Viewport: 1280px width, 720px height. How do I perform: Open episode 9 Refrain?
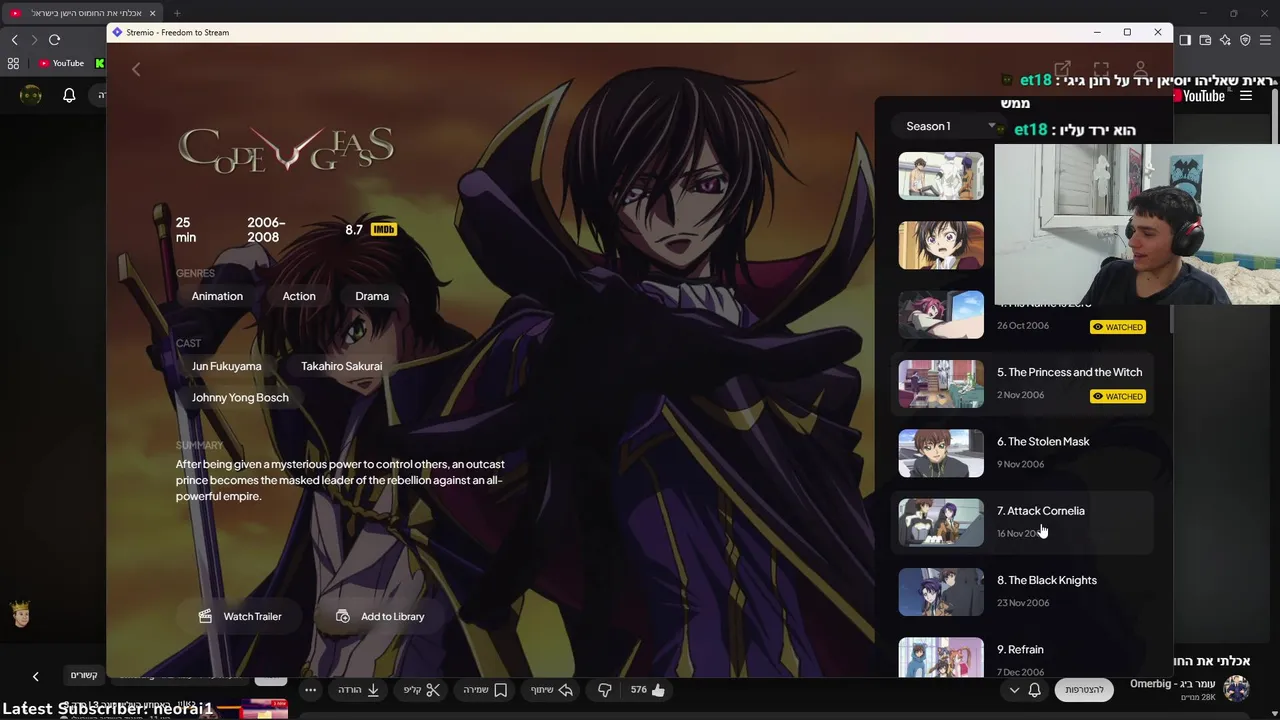[1022, 658]
